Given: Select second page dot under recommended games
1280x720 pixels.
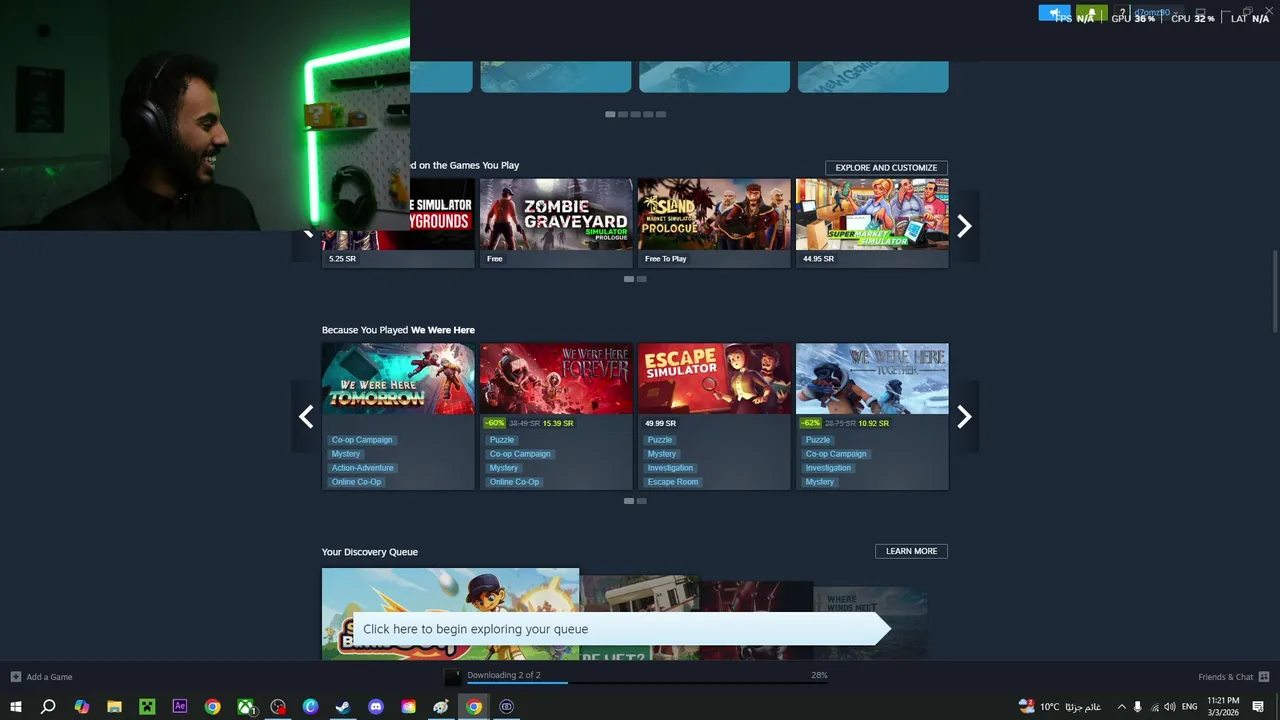Looking at the screenshot, I should pyautogui.click(x=642, y=279).
